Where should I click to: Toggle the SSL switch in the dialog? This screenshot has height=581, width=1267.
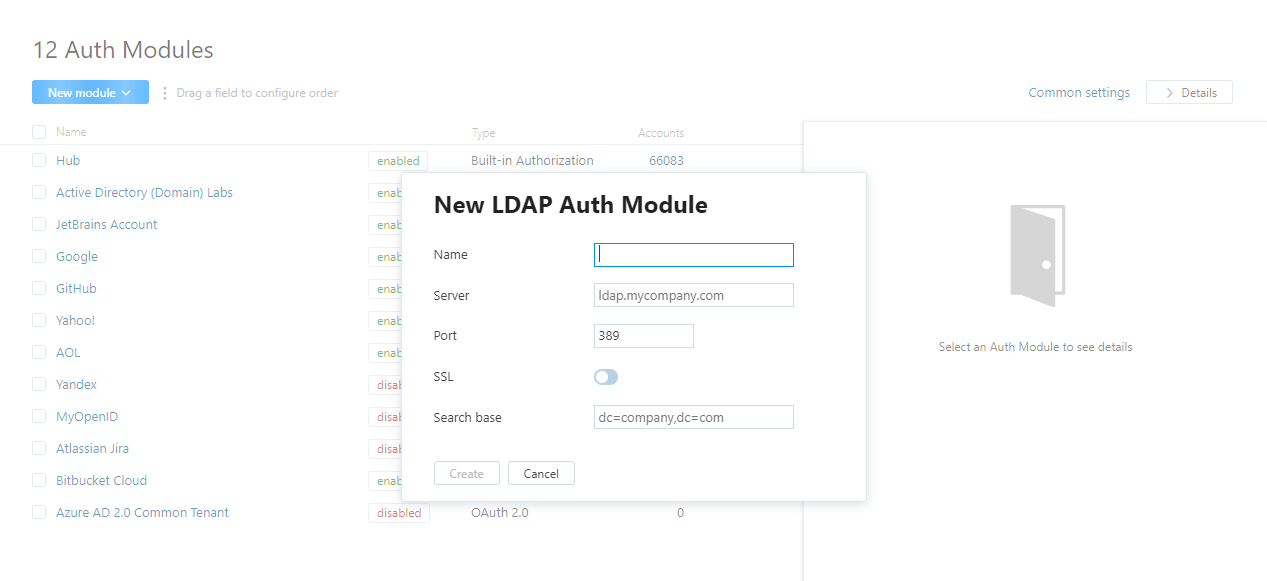coord(605,377)
